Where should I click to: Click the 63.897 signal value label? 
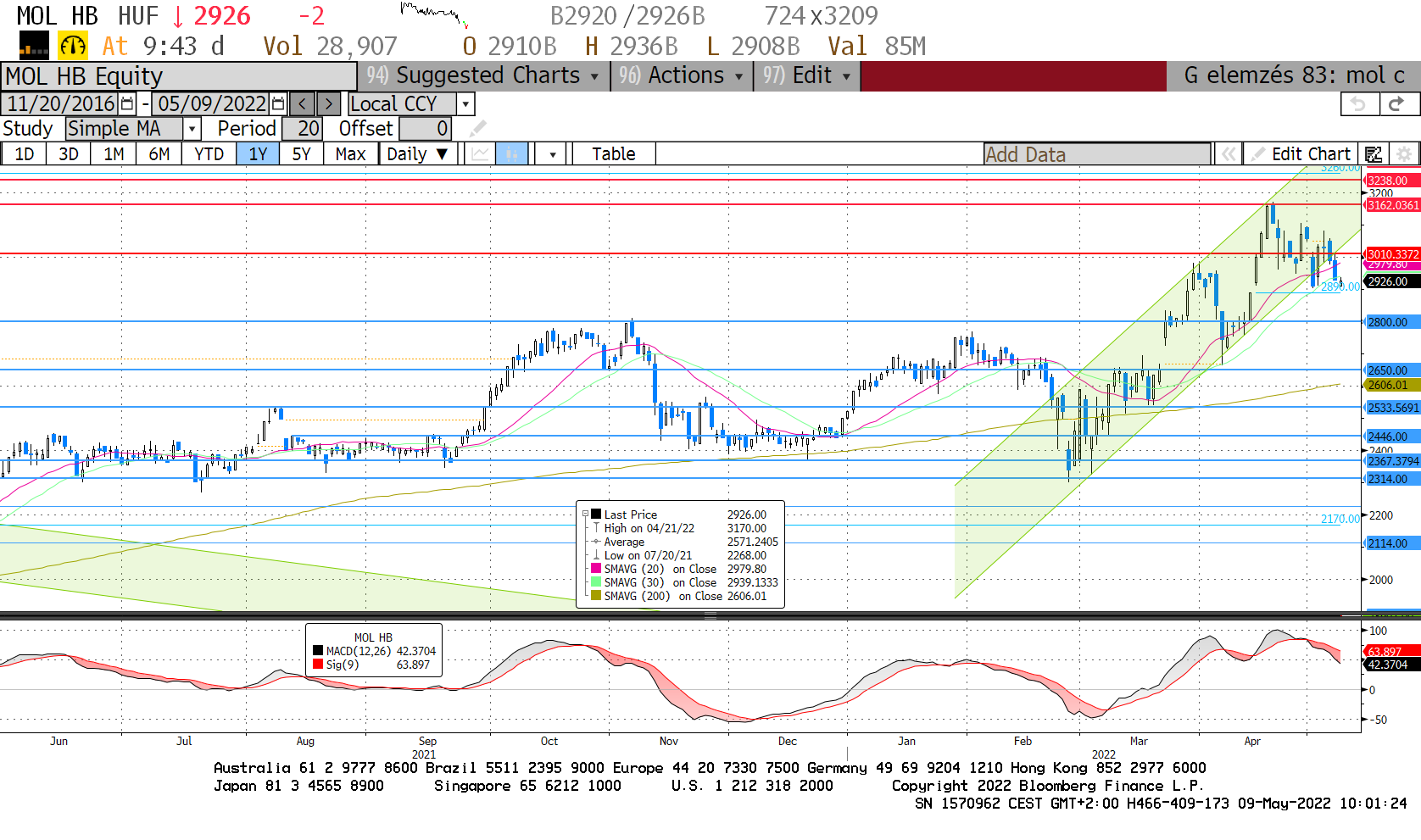click(x=1391, y=652)
